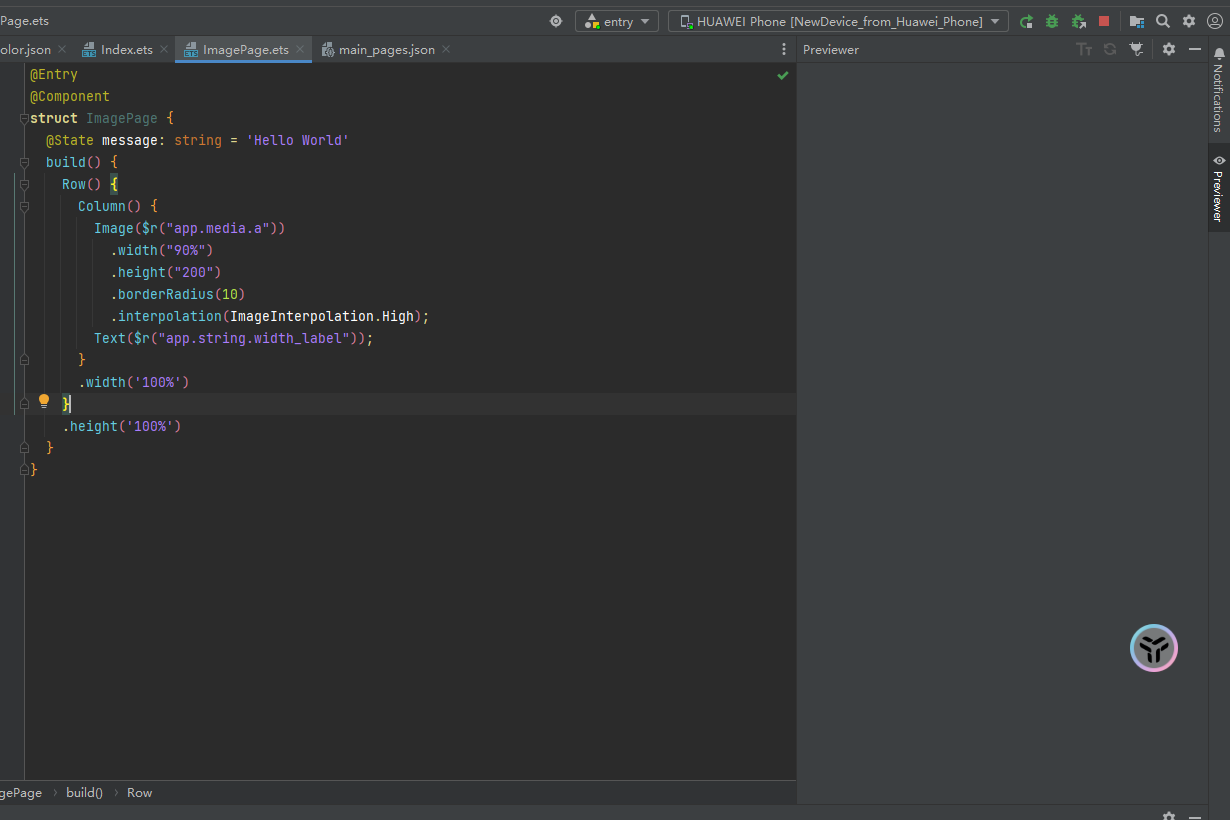Click the .width('100%') code line

click(x=134, y=383)
